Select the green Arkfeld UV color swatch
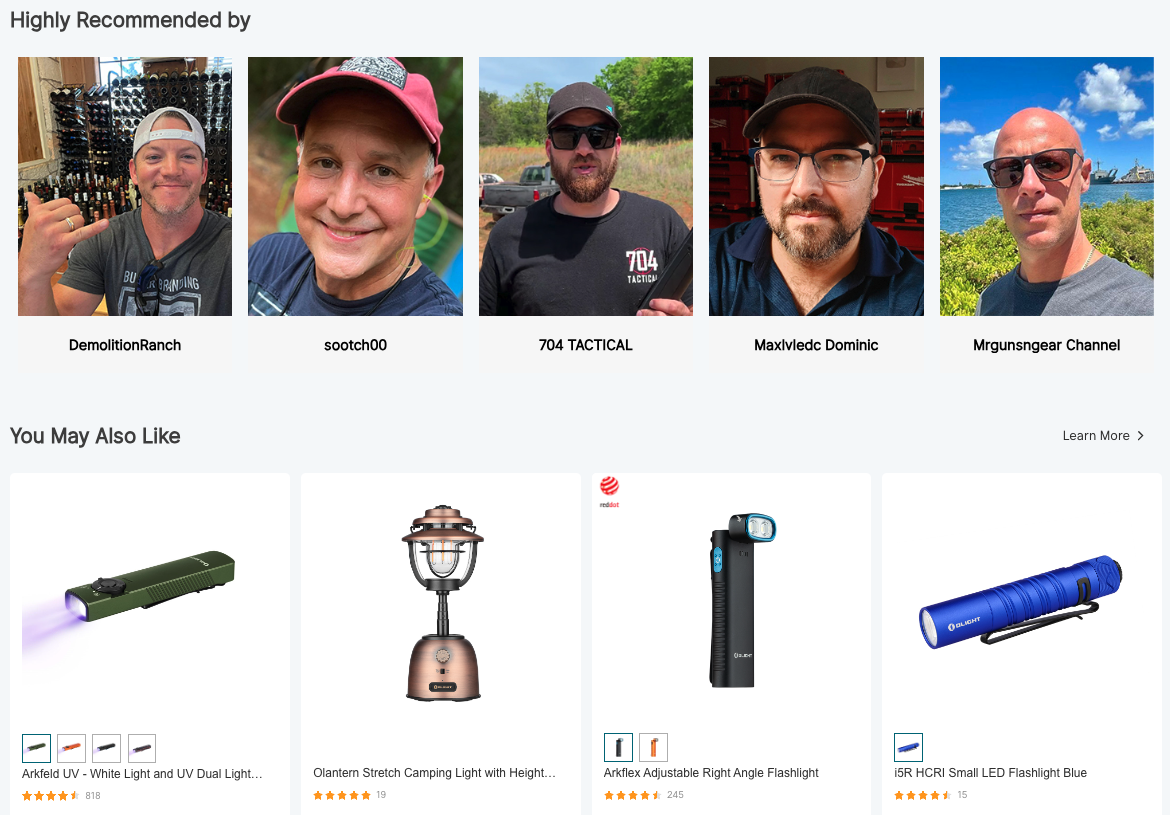1170x815 pixels. click(x=37, y=748)
